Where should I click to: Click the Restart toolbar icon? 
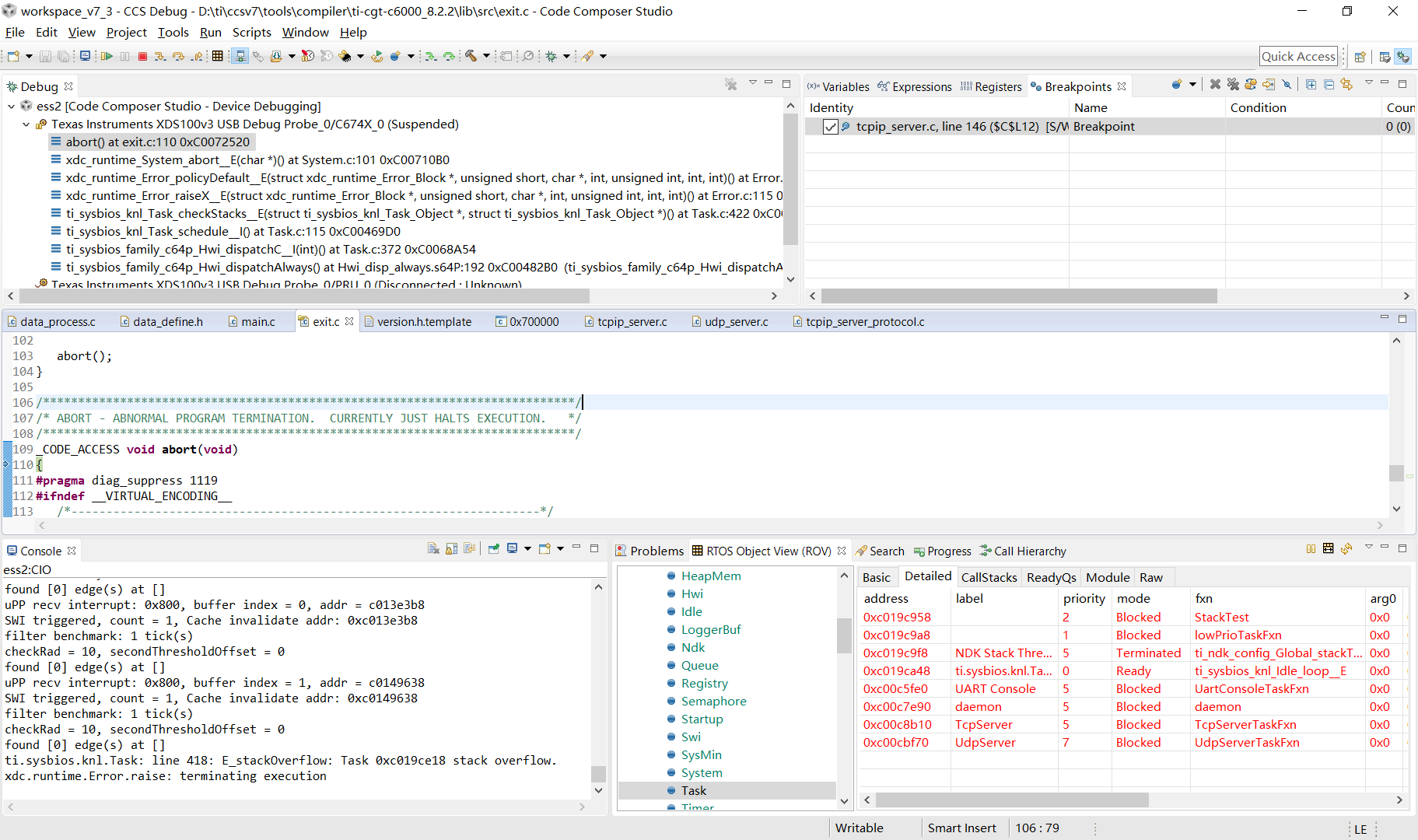[377, 56]
